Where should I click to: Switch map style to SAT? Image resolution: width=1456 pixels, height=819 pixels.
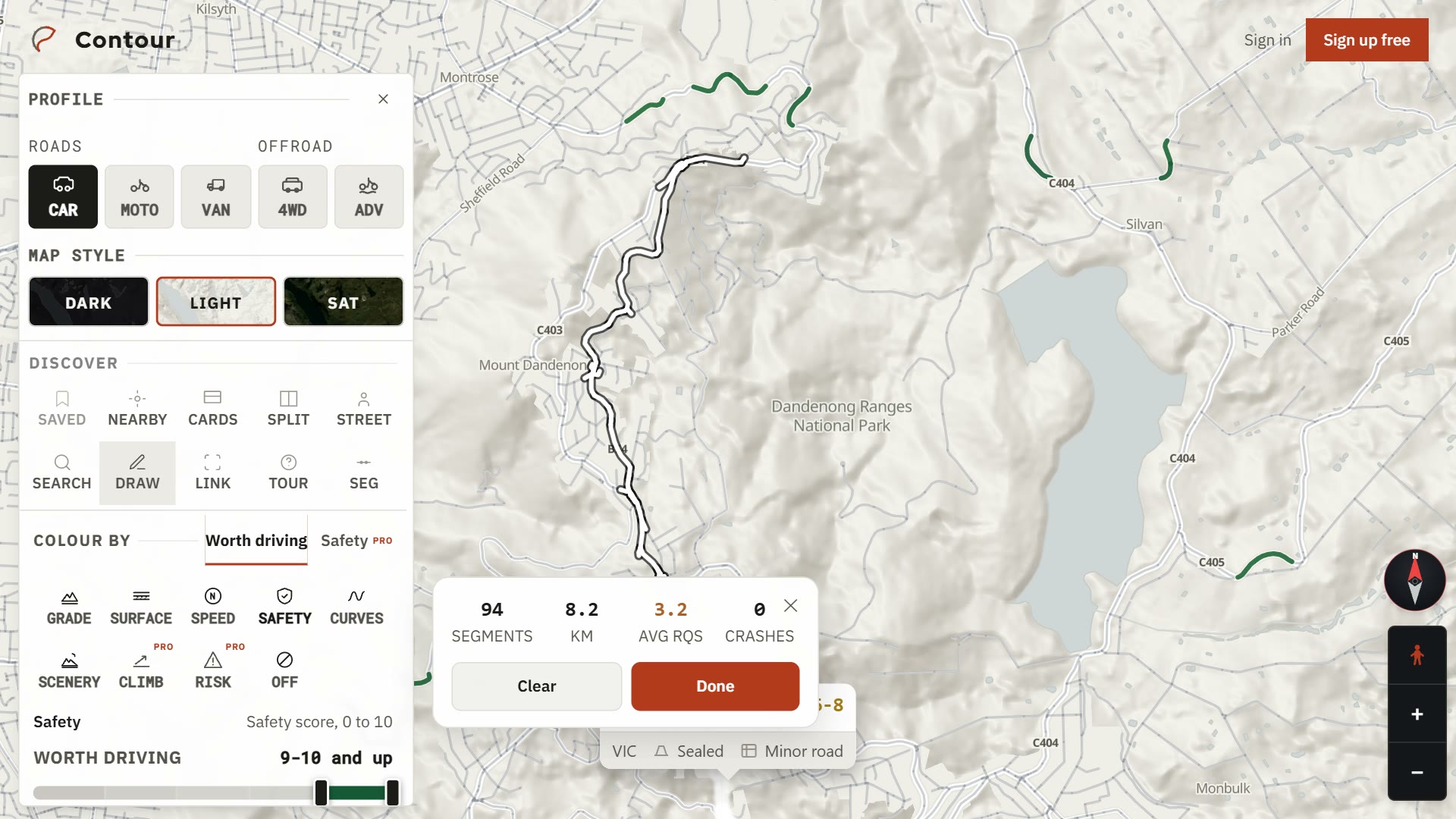tap(344, 302)
